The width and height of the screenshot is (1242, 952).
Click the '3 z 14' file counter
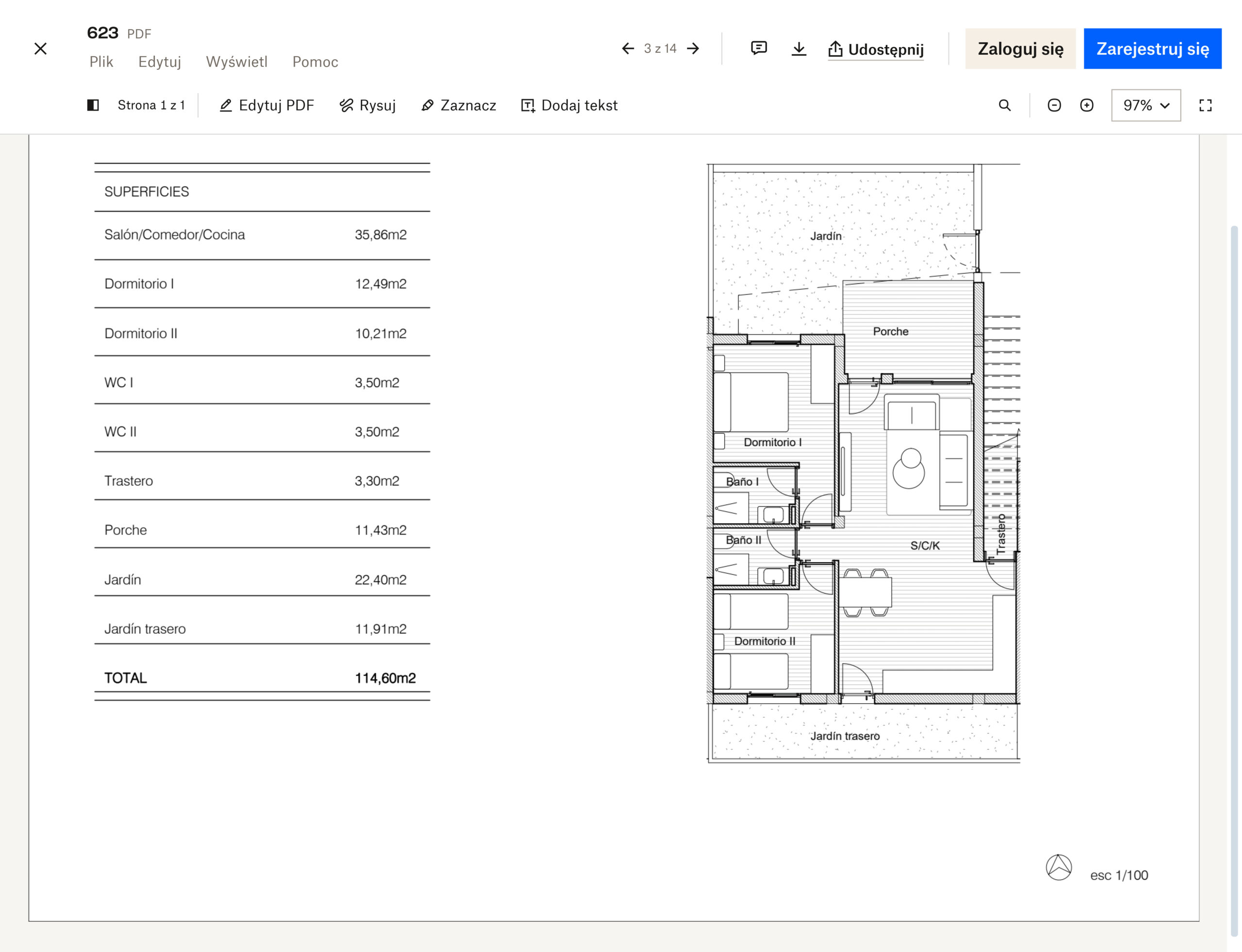[660, 48]
